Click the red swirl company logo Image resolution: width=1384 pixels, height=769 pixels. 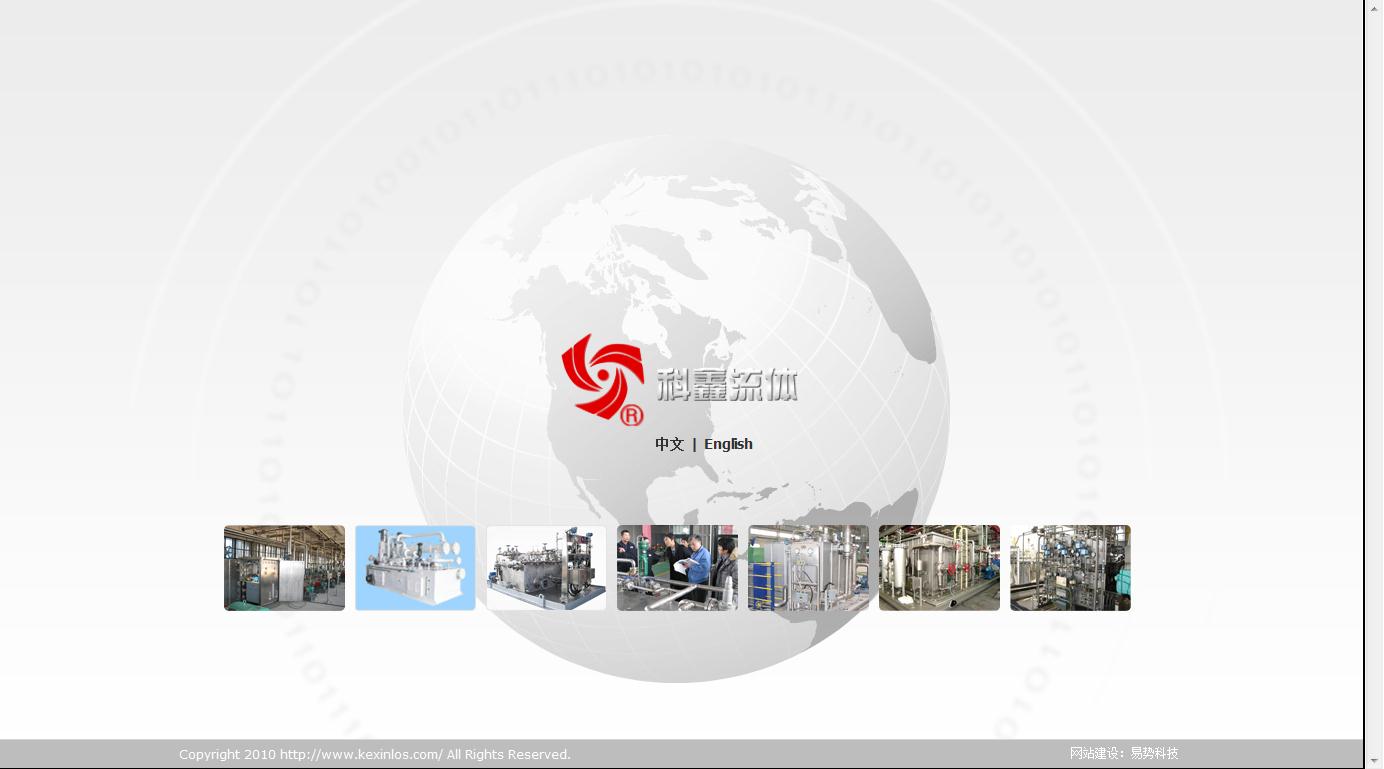coord(601,375)
